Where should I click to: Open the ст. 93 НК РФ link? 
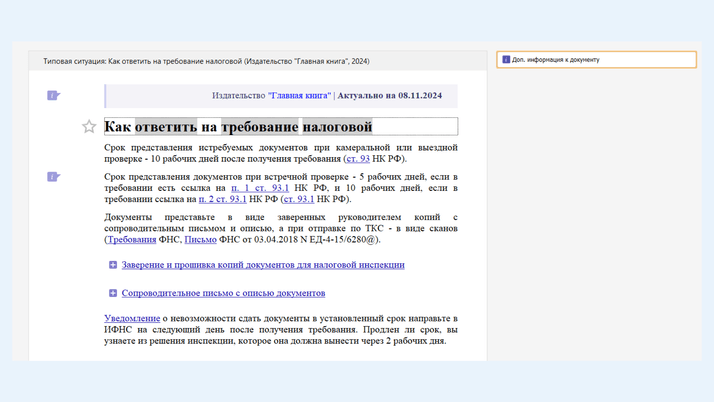[358, 159]
